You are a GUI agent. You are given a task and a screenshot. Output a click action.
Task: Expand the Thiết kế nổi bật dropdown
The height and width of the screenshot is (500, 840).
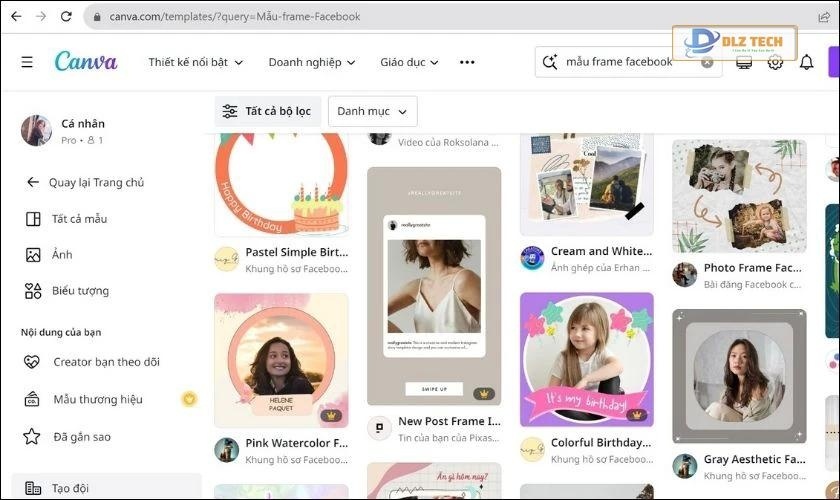195,62
